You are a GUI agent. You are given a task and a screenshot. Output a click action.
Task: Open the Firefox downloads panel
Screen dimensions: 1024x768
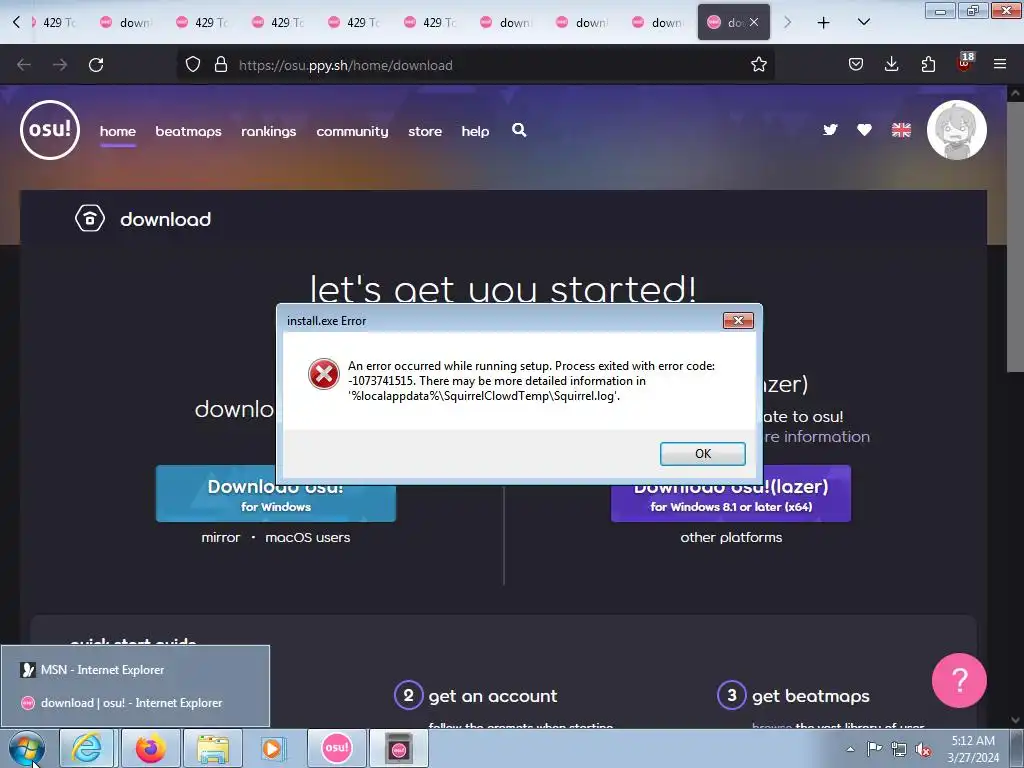click(891, 64)
